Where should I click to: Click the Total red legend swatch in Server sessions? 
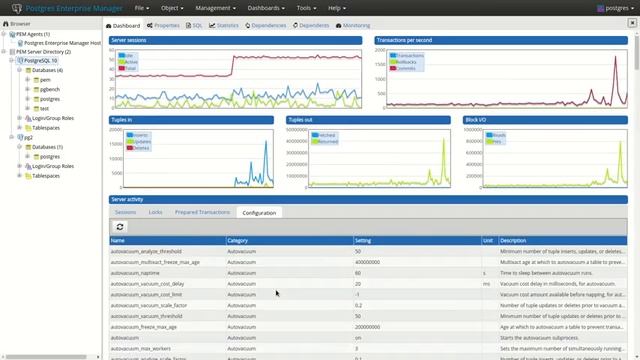pyautogui.click(x=122, y=68)
